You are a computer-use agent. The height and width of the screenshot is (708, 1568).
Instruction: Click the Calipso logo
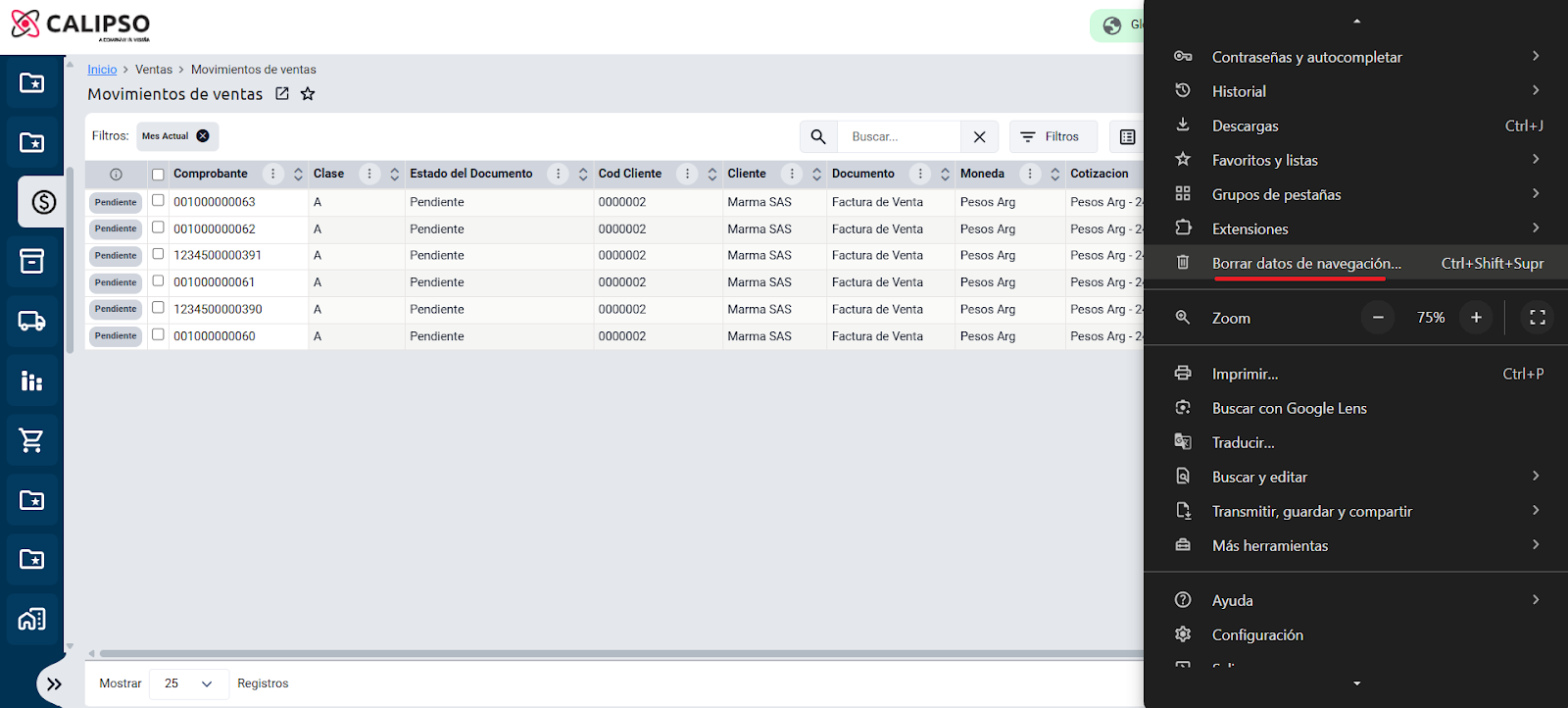80,25
